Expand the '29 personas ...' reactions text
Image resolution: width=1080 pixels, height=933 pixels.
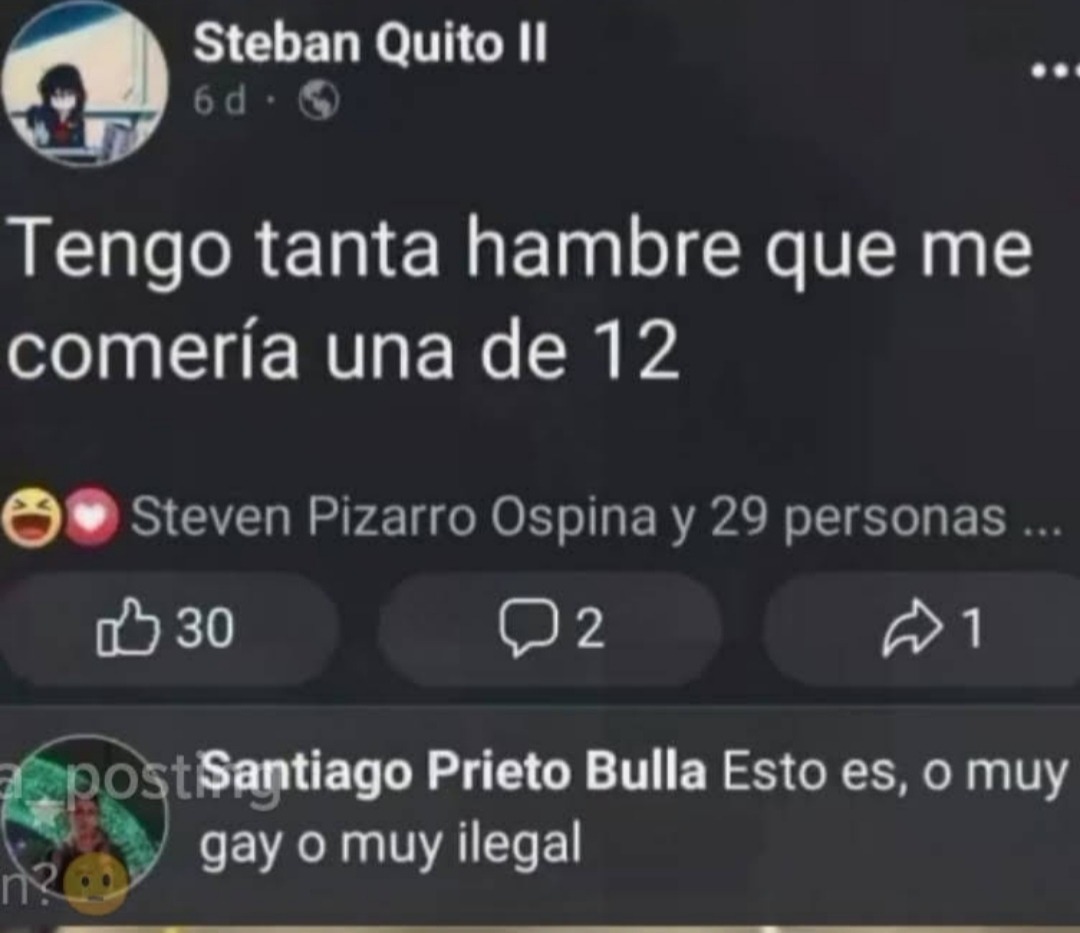pos(884,518)
